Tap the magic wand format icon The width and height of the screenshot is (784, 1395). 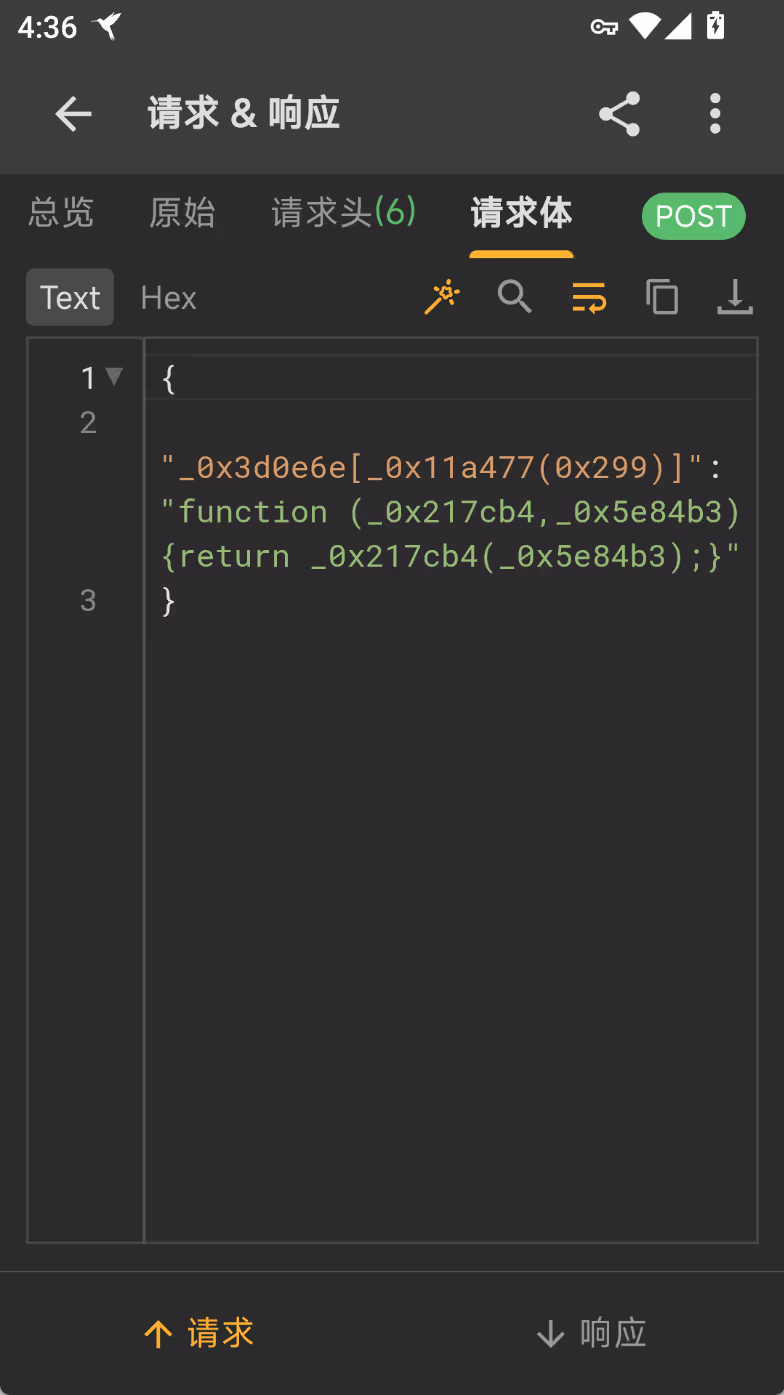(442, 297)
